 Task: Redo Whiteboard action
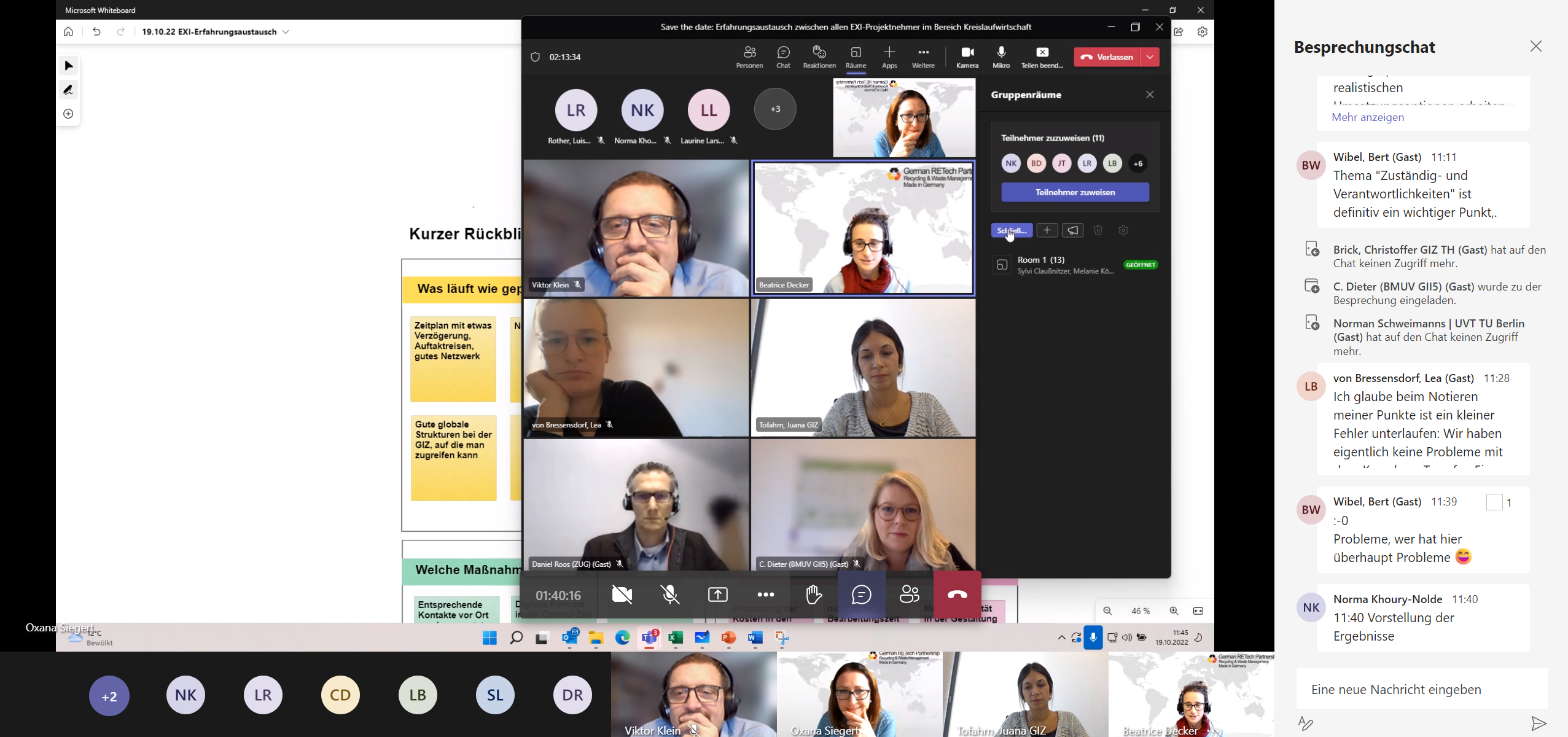121,31
